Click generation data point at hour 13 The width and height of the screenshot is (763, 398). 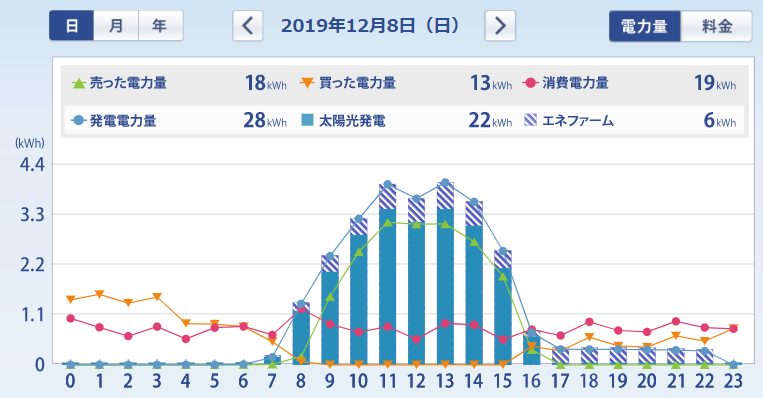click(x=445, y=182)
